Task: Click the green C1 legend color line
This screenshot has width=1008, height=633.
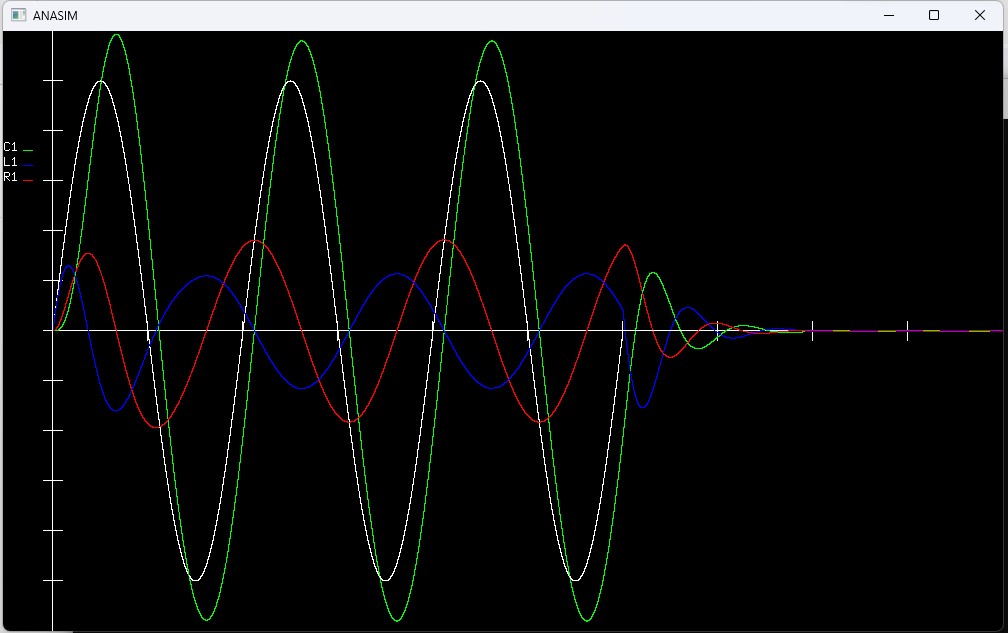Action: tap(28, 150)
